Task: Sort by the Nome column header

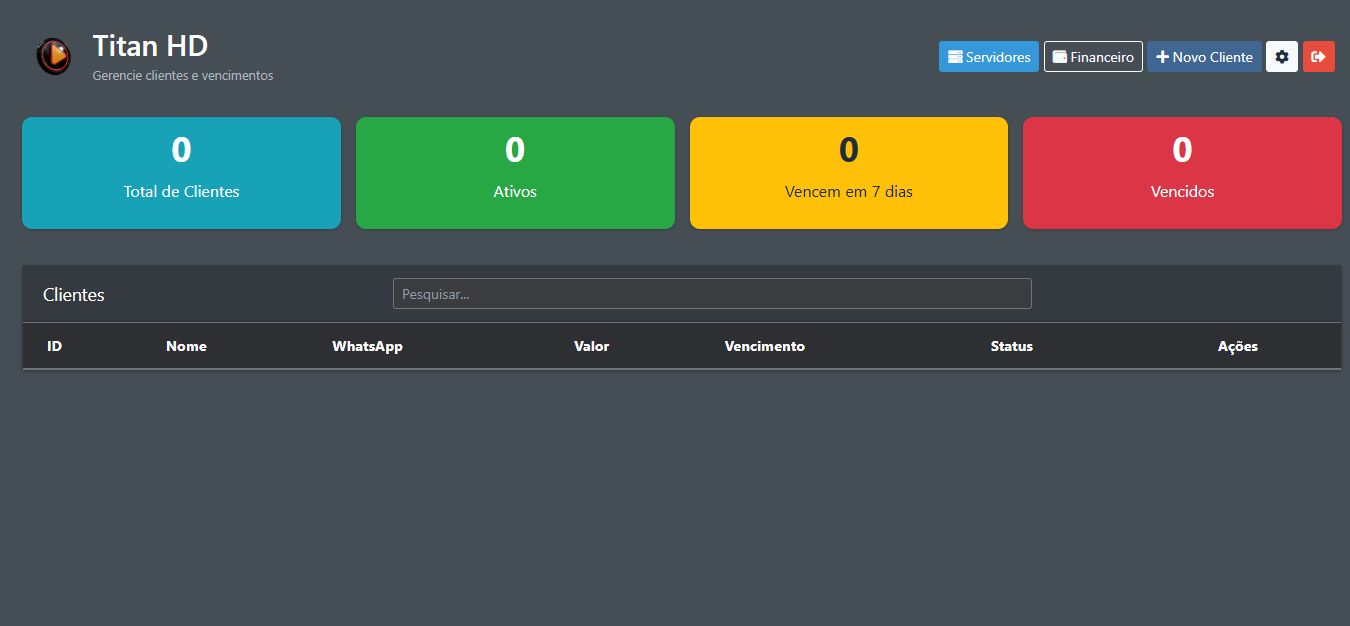Action: [186, 346]
